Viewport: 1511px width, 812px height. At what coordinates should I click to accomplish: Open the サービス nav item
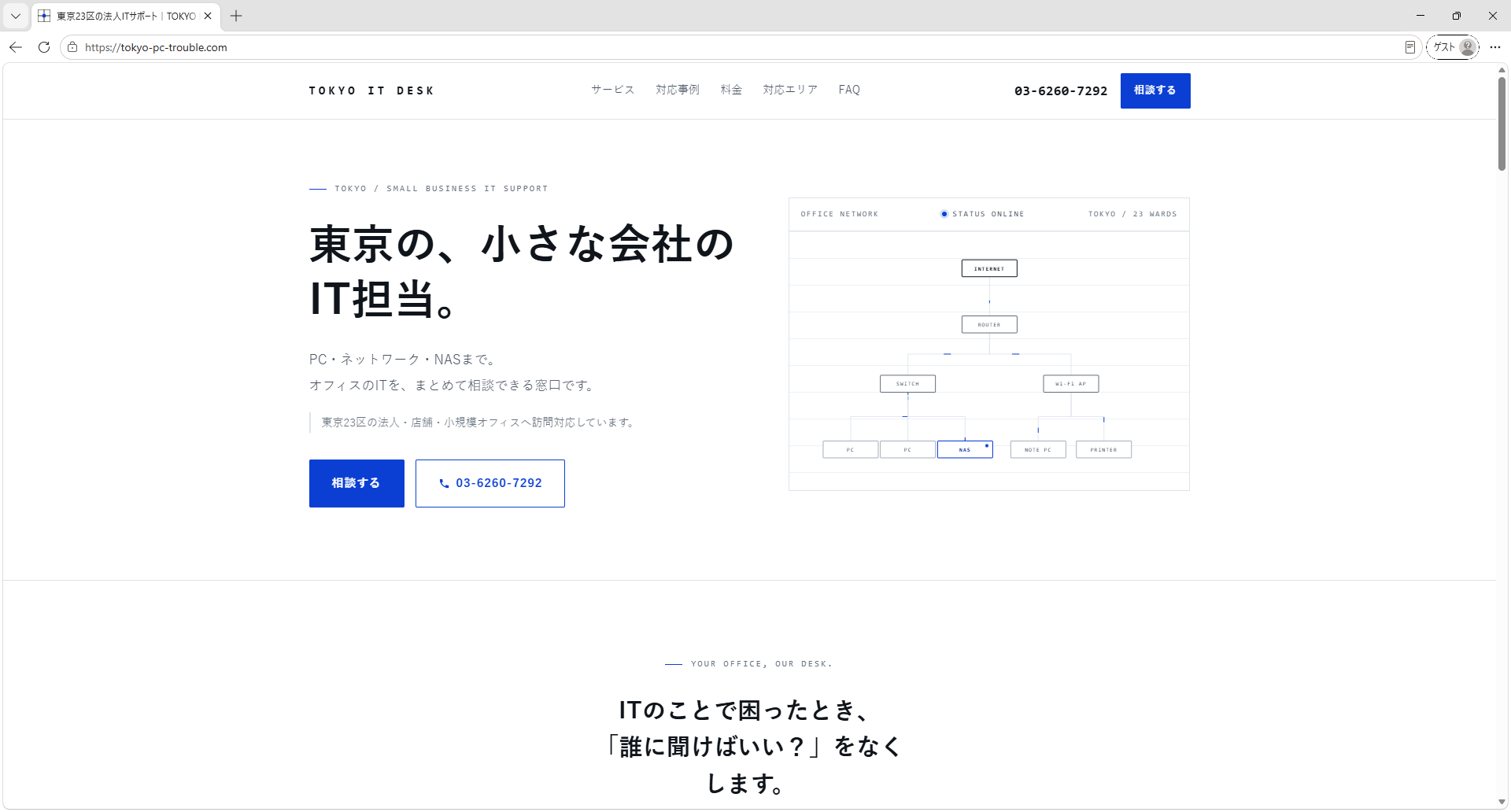pos(613,90)
